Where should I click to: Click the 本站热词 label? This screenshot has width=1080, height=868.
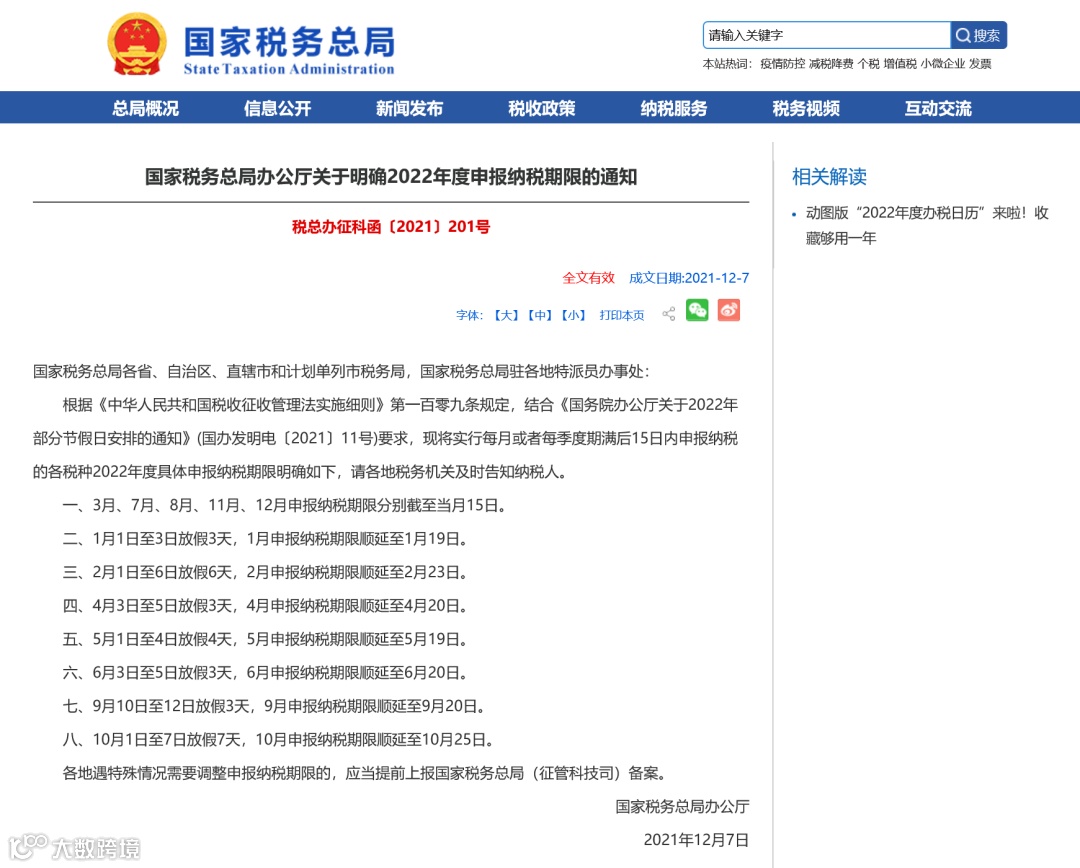coord(727,64)
